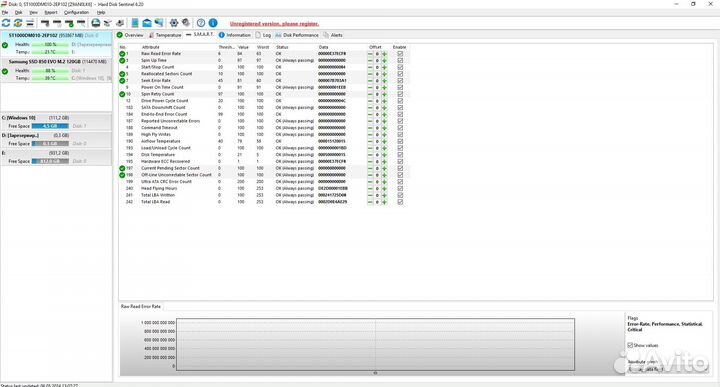Increase offset for Seek Error Rate
This screenshot has width=720, height=387.
pyautogui.click(x=384, y=81)
